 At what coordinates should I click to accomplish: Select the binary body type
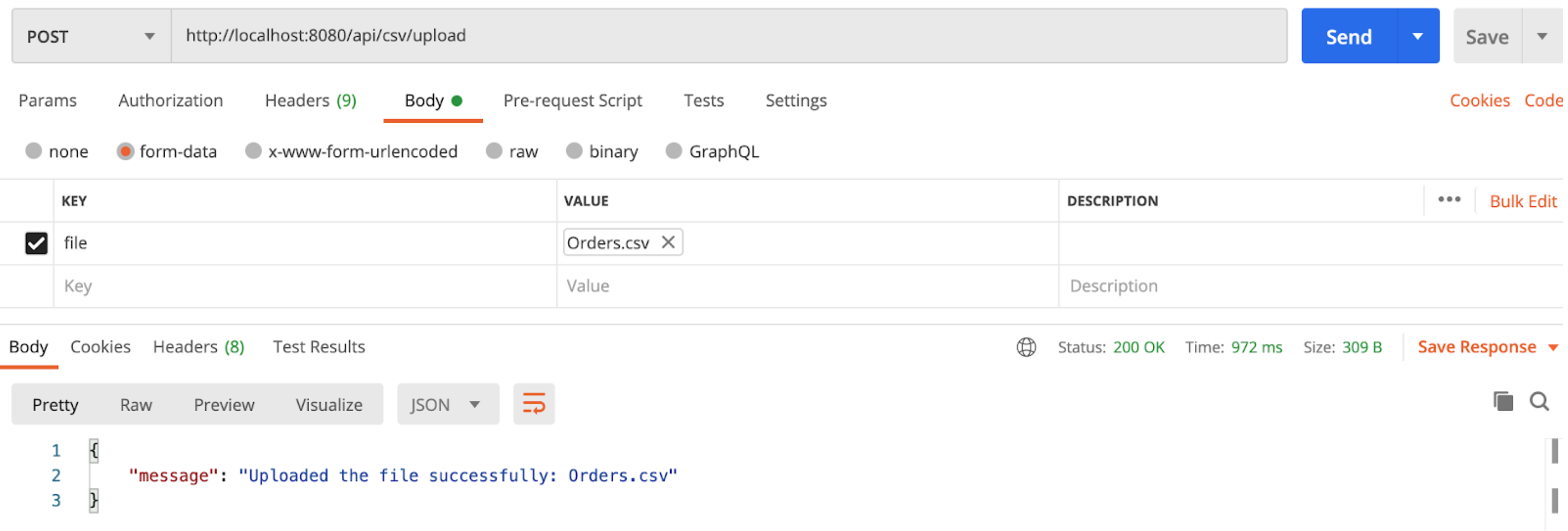[574, 151]
